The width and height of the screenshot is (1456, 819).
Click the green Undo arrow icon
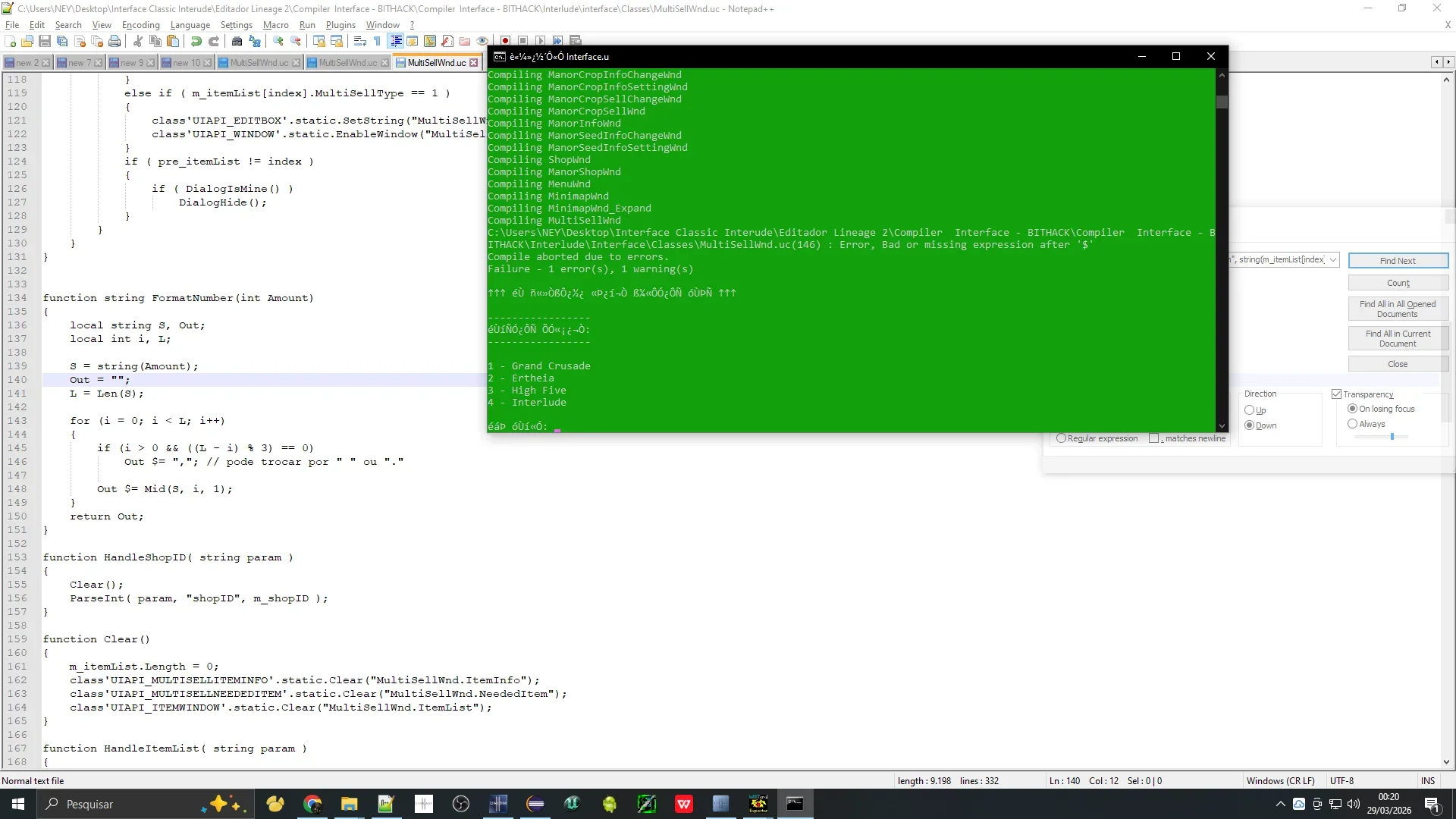(196, 41)
